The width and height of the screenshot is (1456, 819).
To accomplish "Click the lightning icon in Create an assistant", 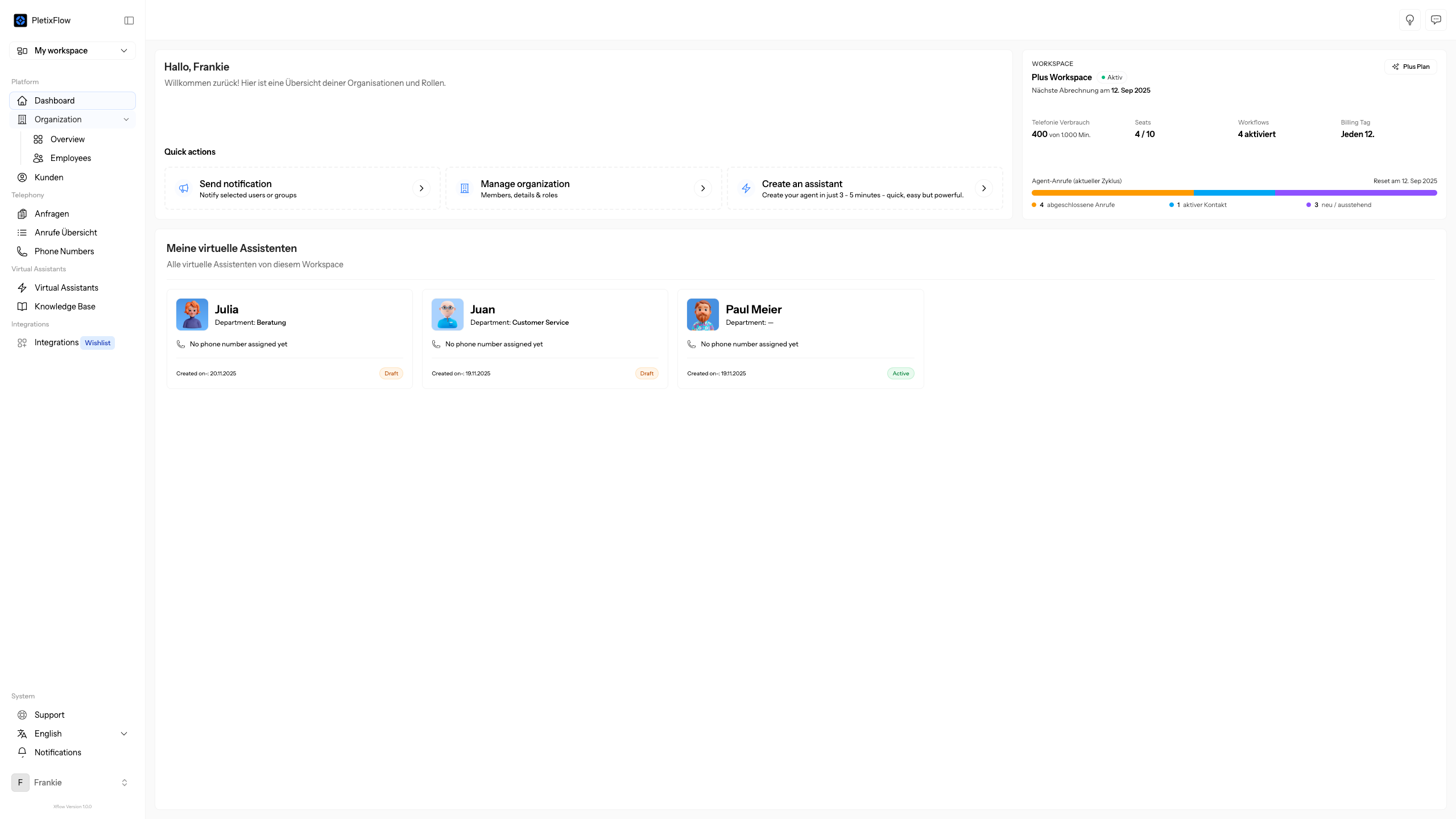I will click(x=746, y=188).
